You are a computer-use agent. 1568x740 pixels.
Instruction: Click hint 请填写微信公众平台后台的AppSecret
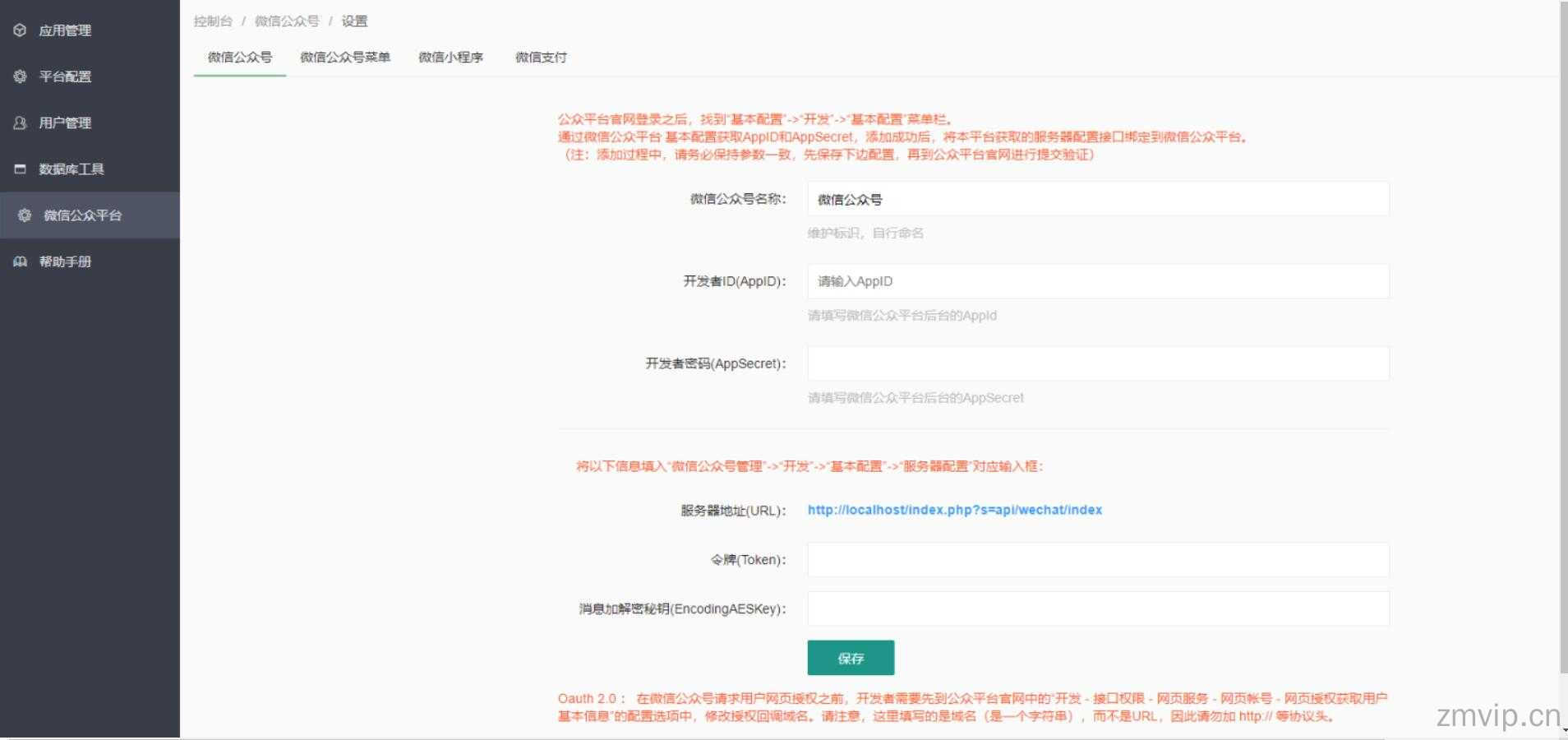[x=915, y=398]
